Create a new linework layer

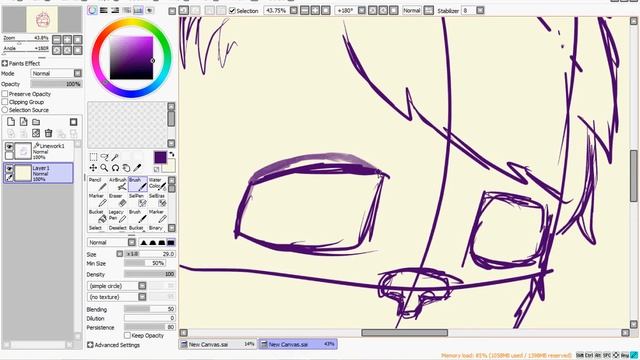[24, 122]
